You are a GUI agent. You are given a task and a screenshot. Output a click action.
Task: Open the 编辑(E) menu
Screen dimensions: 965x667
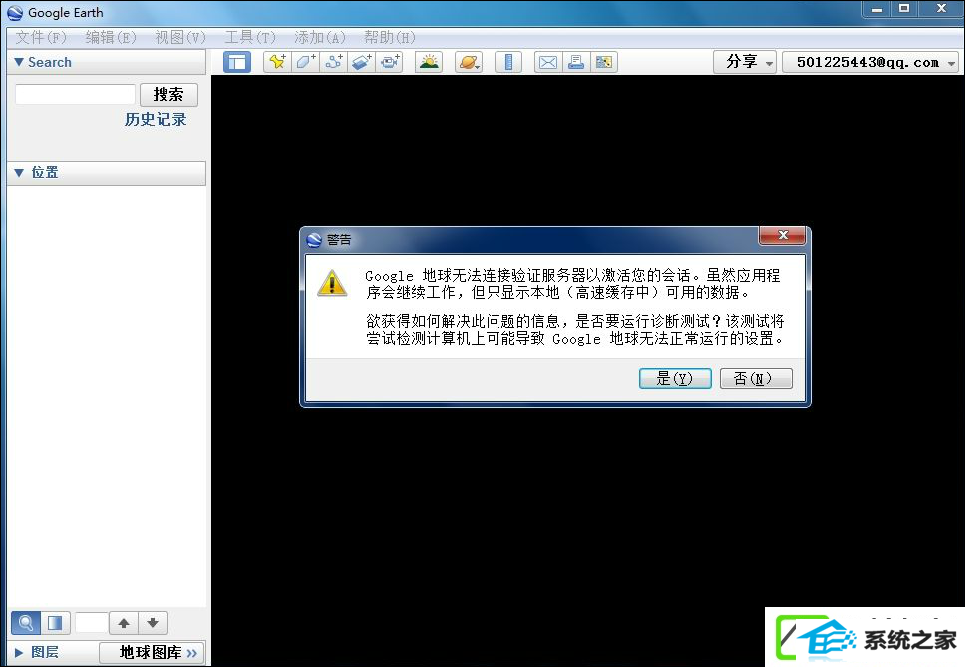point(111,38)
